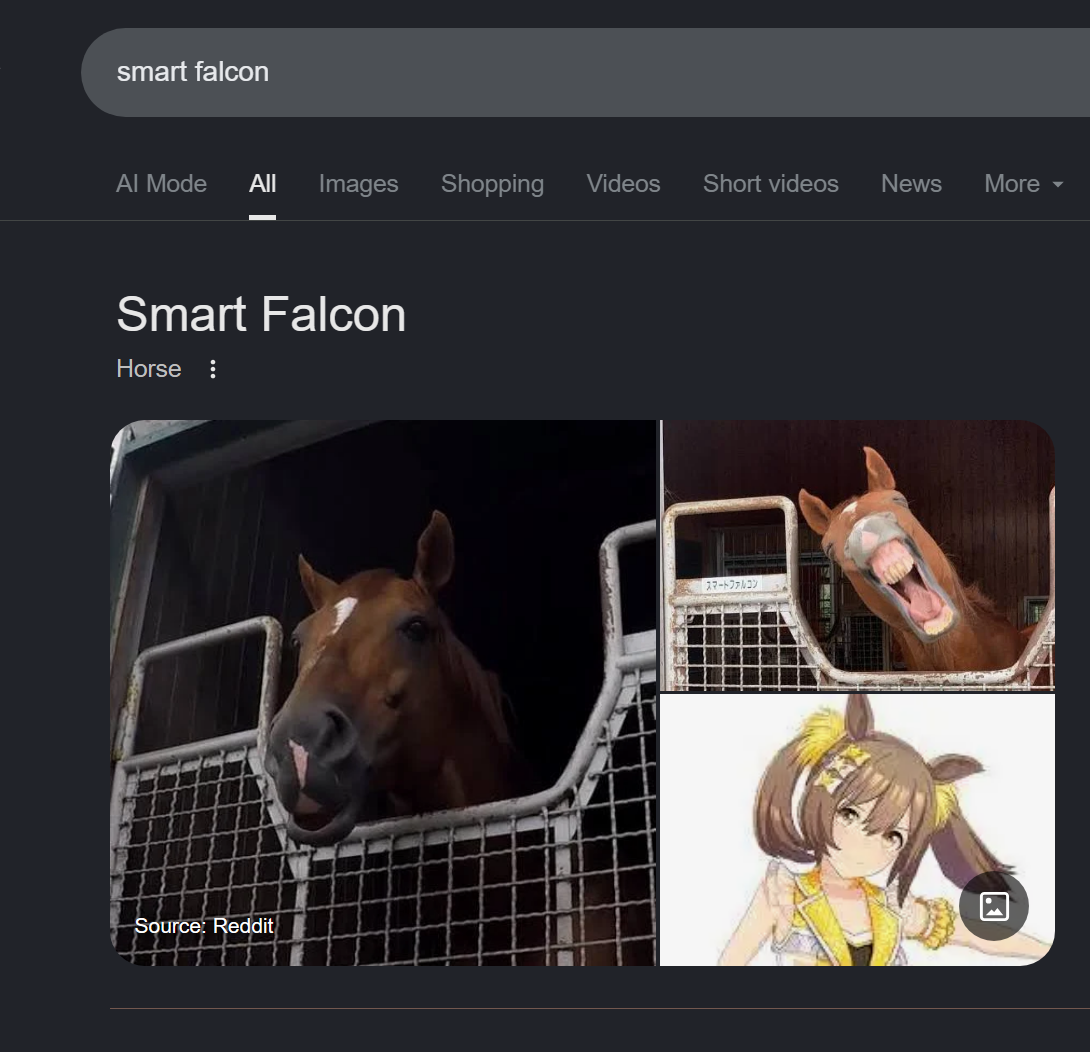Select the All results tab
Screen dimensions: 1090x1052
coord(263,184)
